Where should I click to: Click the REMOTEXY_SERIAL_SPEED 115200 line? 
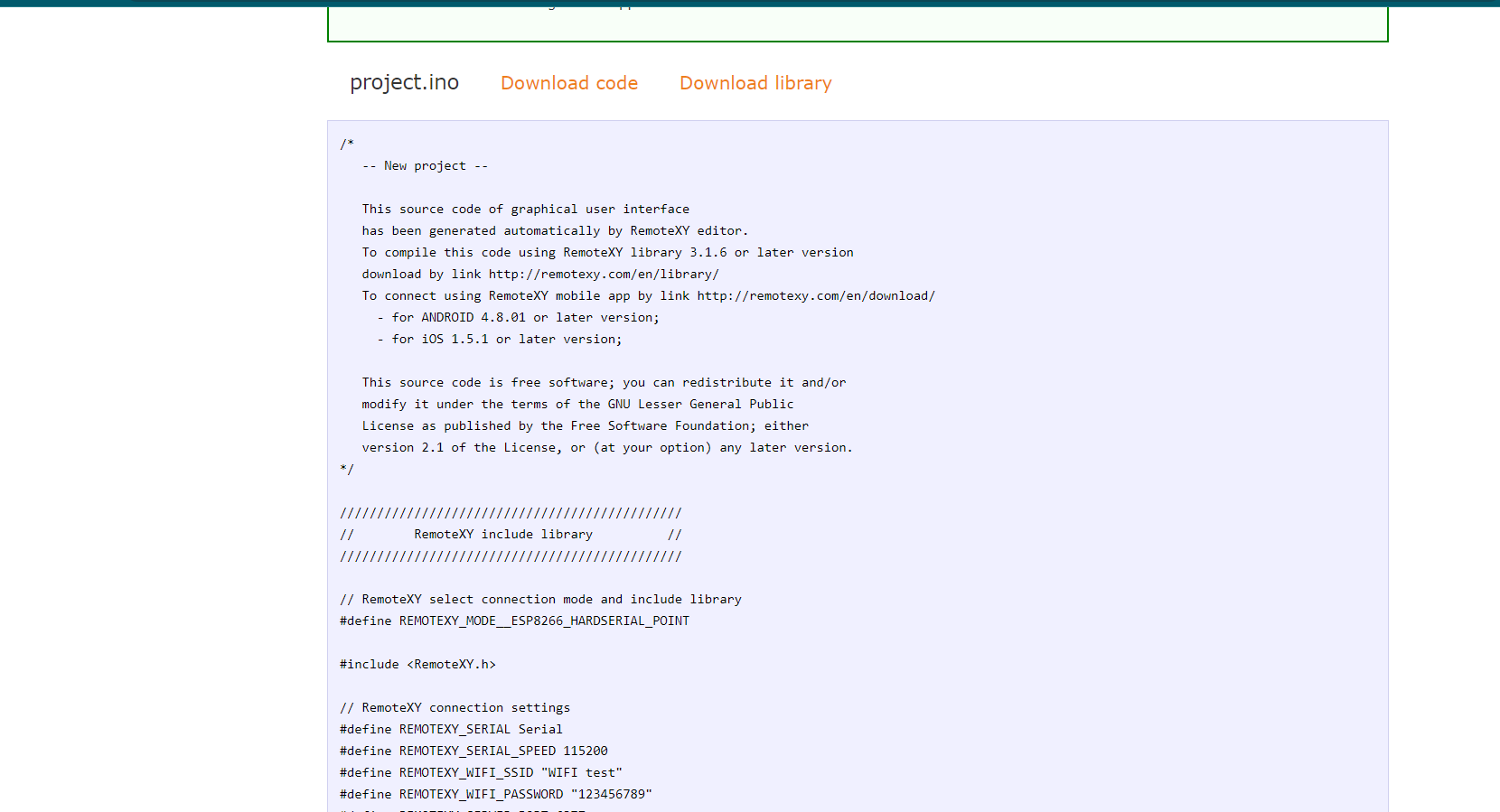pos(473,751)
